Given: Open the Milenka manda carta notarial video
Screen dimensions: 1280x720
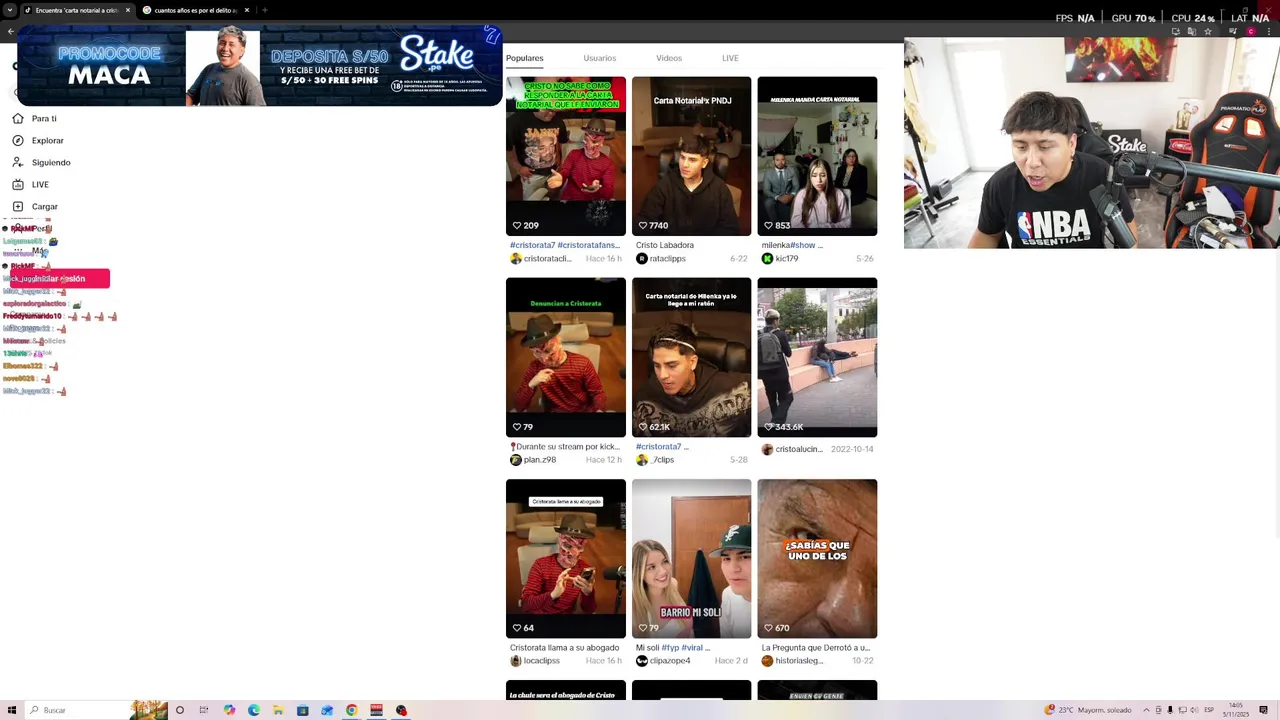Looking at the screenshot, I should click(x=817, y=156).
